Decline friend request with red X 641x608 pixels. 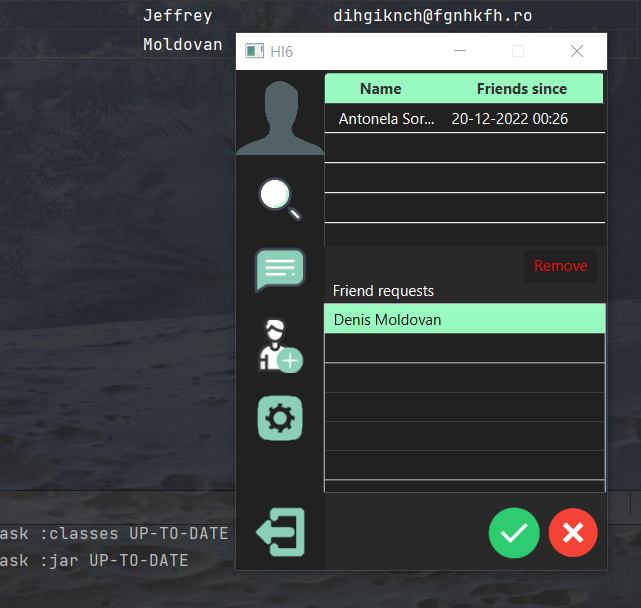pos(573,533)
